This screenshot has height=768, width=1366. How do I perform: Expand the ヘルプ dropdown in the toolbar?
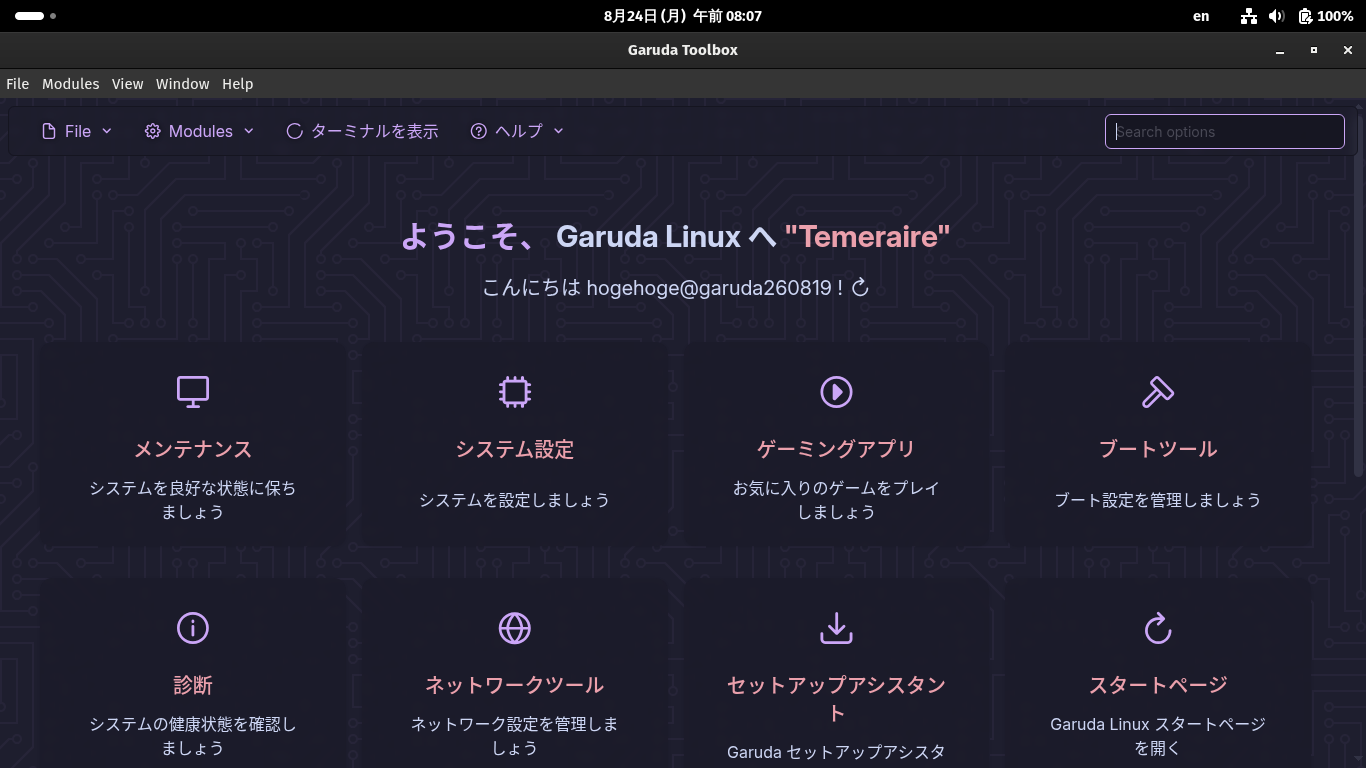[x=518, y=131]
